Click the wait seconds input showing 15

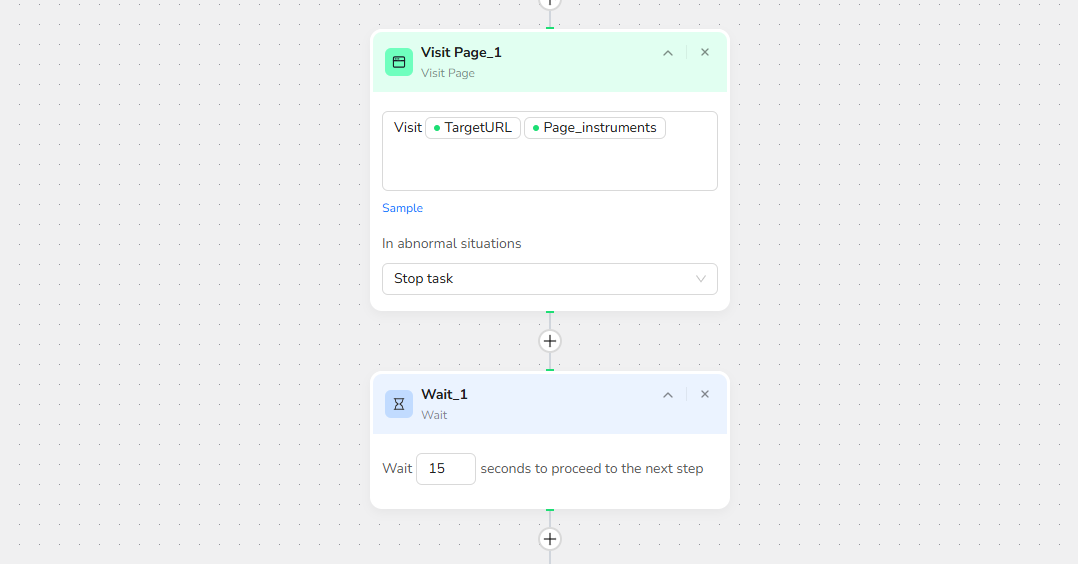click(x=446, y=468)
